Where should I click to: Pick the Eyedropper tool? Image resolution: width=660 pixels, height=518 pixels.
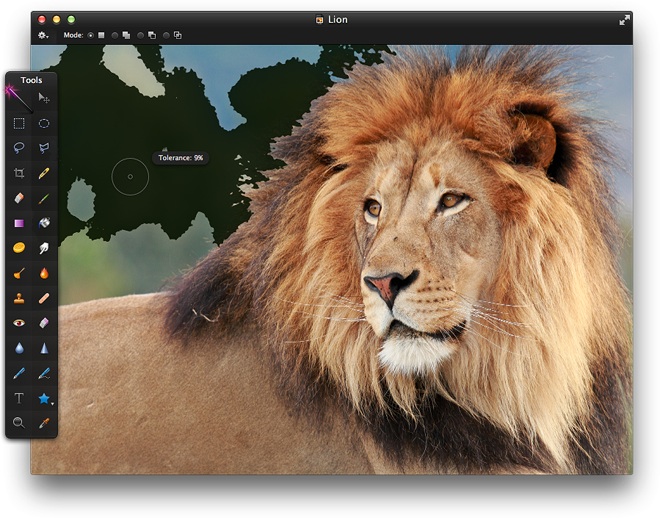click(x=44, y=423)
